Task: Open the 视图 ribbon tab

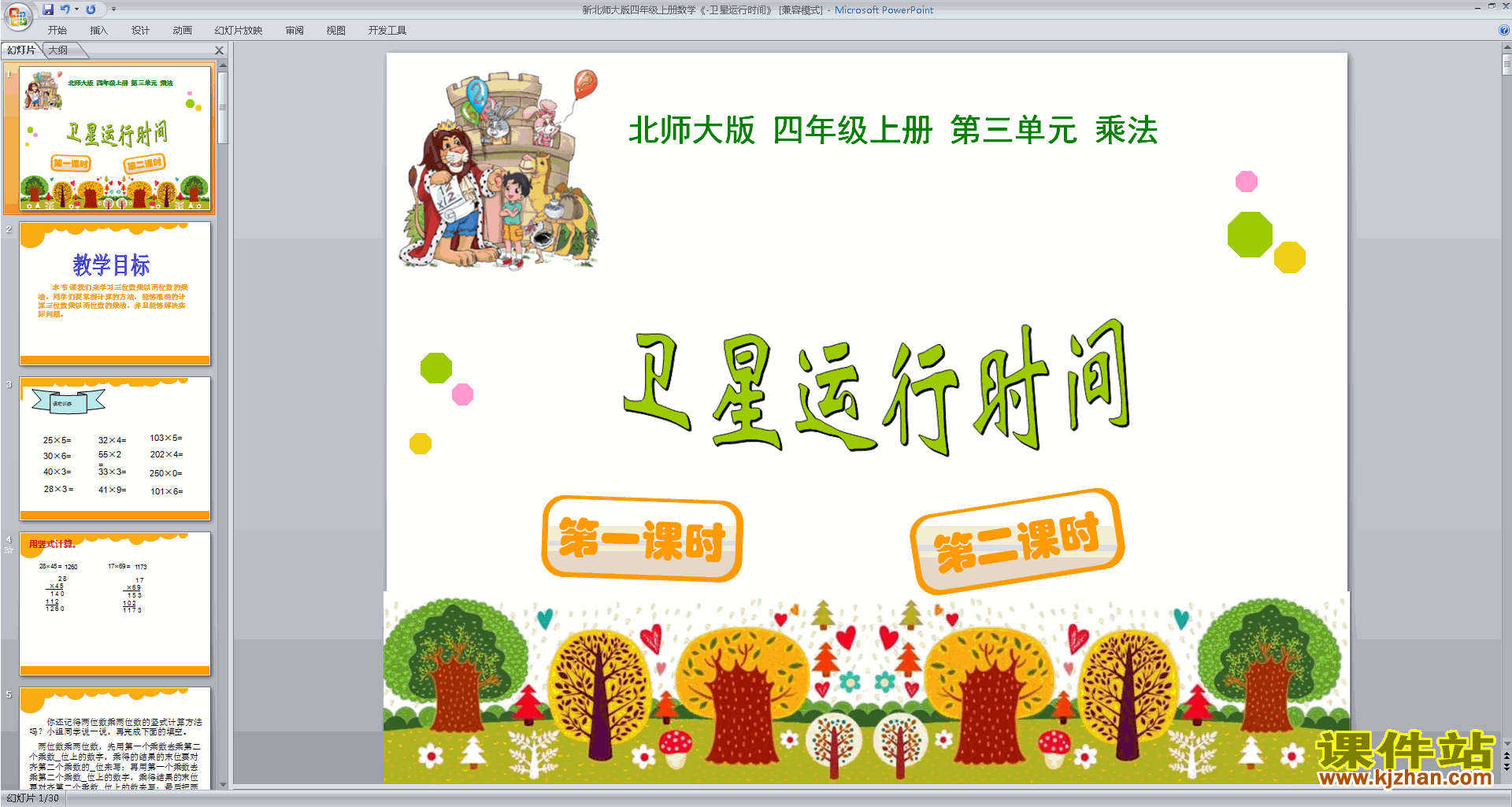Action: point(336,31)
